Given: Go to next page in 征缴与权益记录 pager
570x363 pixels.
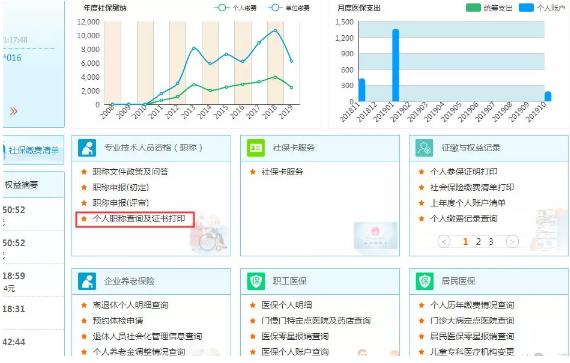Looking at the screenshot, I should click(x=512, y=241).
